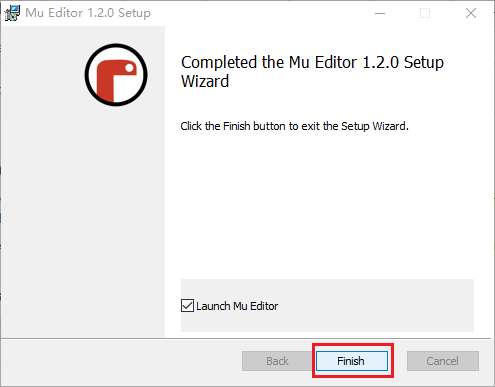Minimize the Mu Editor Setup window
This screenshot has height=387, width=495.
pyautogui.click(x=380, y=13)
